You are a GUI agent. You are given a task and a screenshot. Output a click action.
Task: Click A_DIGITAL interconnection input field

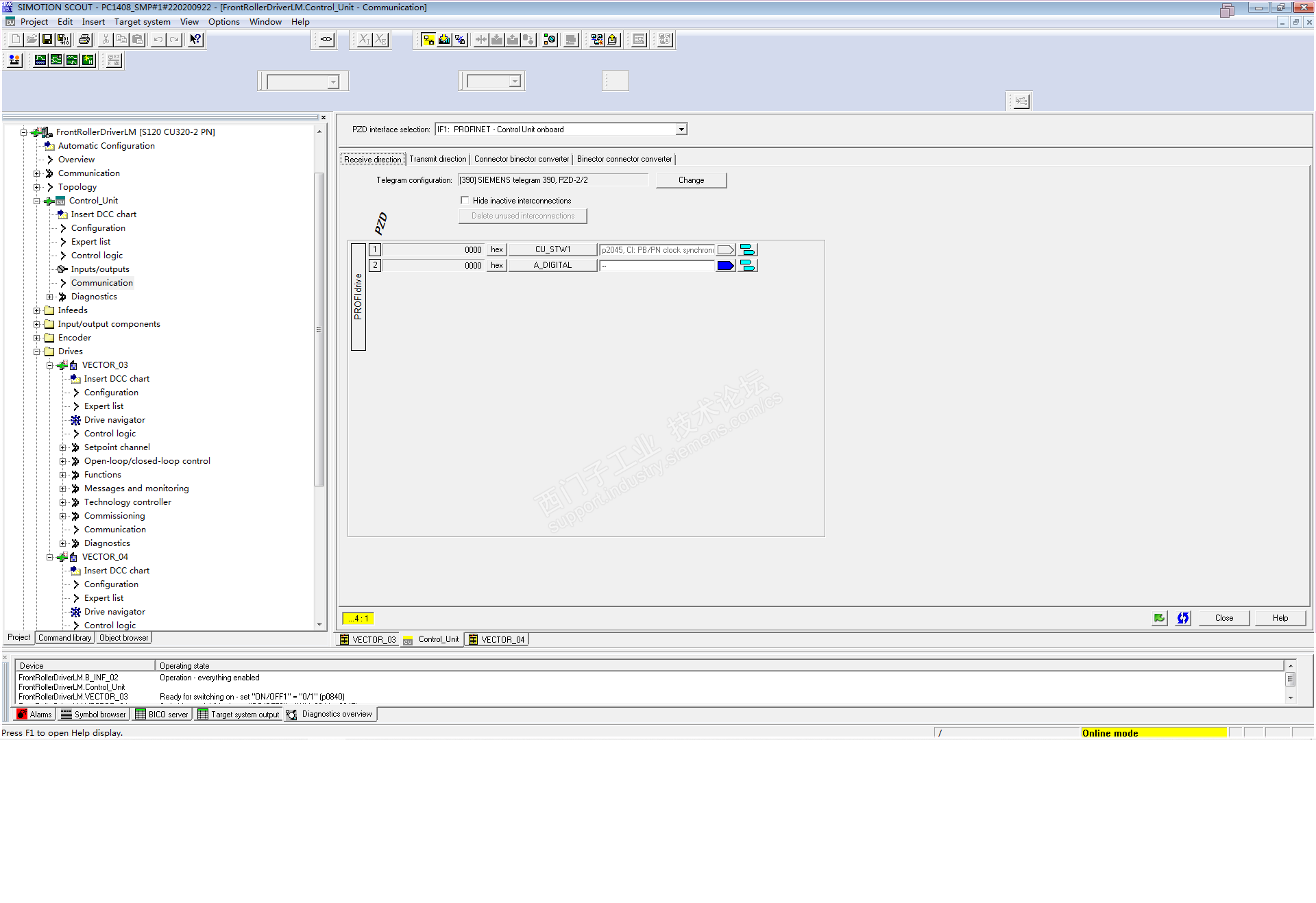tap(657, 266)
